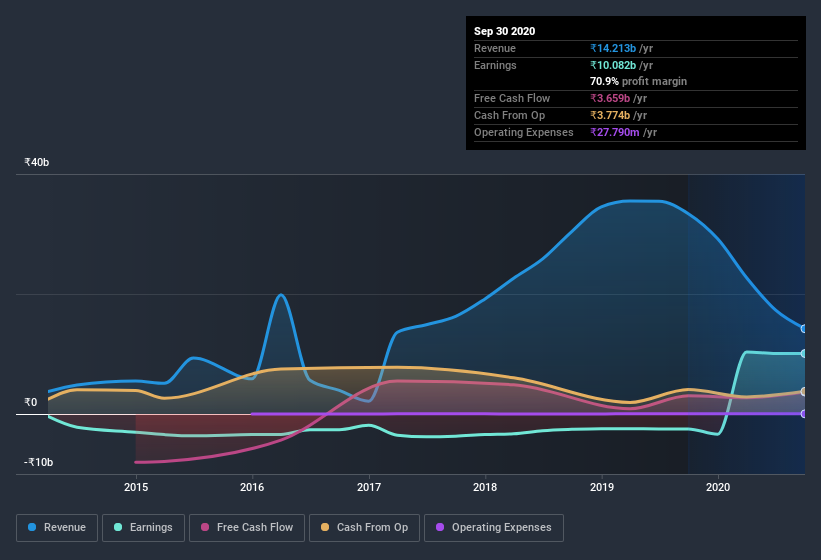This screenshot has height=560, width=821.
Task: Toggle the Revenue legend button
Action: pos(57,528)
